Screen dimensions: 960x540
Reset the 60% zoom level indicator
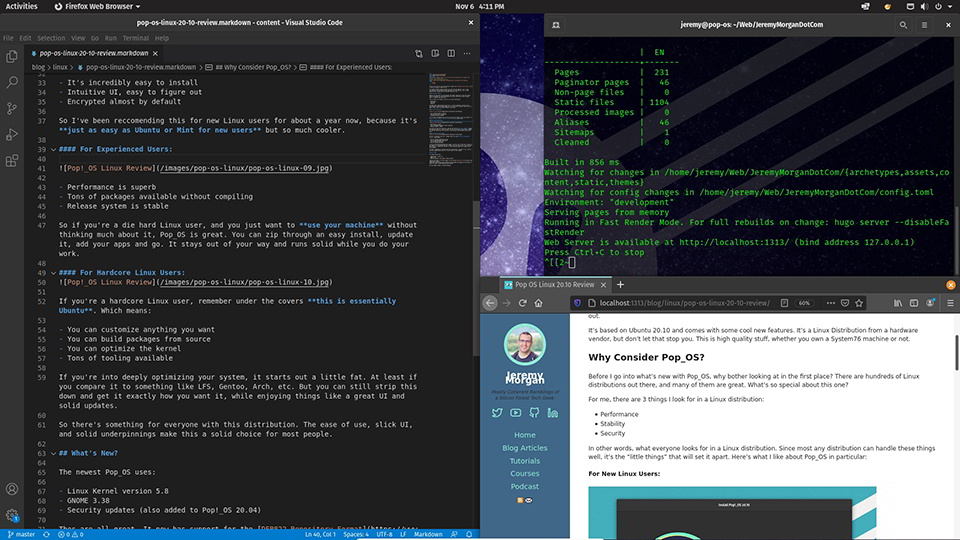point(804,303)
